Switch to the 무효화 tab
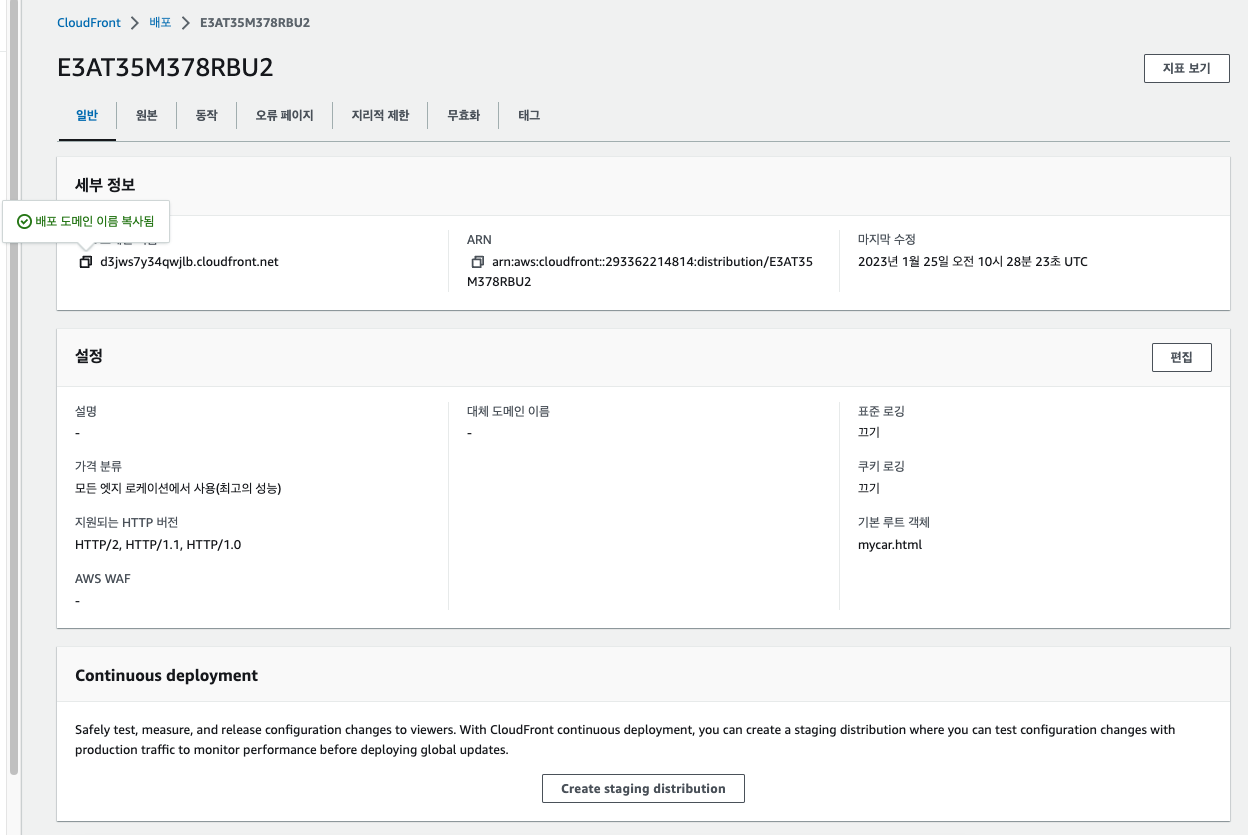 click(x=463, y=116)
